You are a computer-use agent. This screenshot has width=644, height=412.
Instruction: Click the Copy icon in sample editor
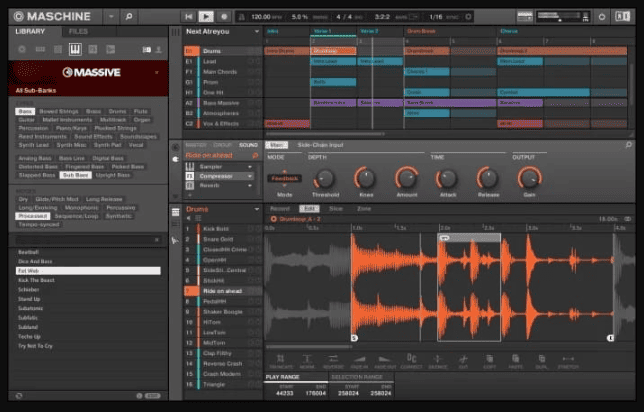(x=490, y=361)
